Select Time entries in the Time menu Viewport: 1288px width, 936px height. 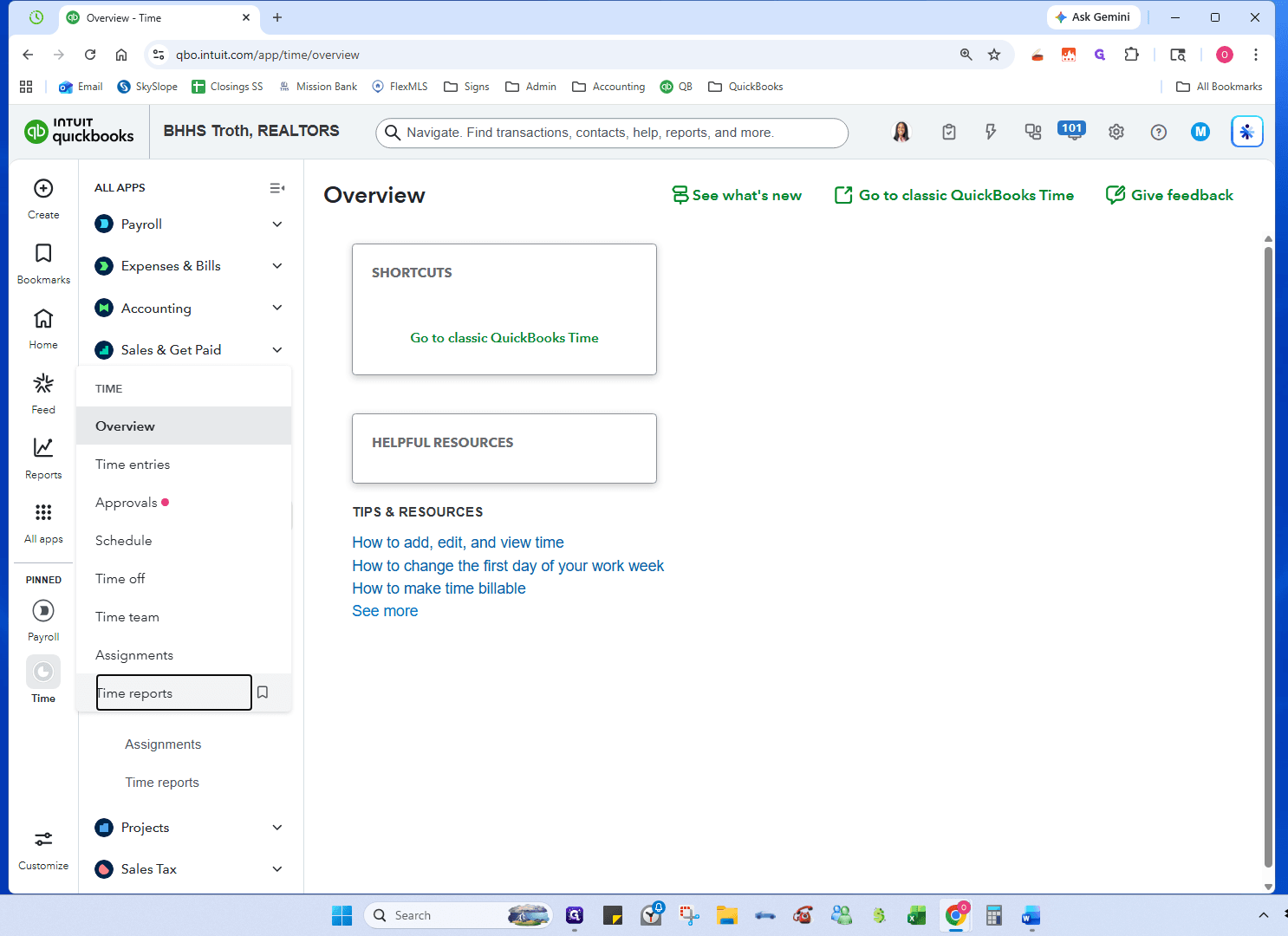[184, 465]
